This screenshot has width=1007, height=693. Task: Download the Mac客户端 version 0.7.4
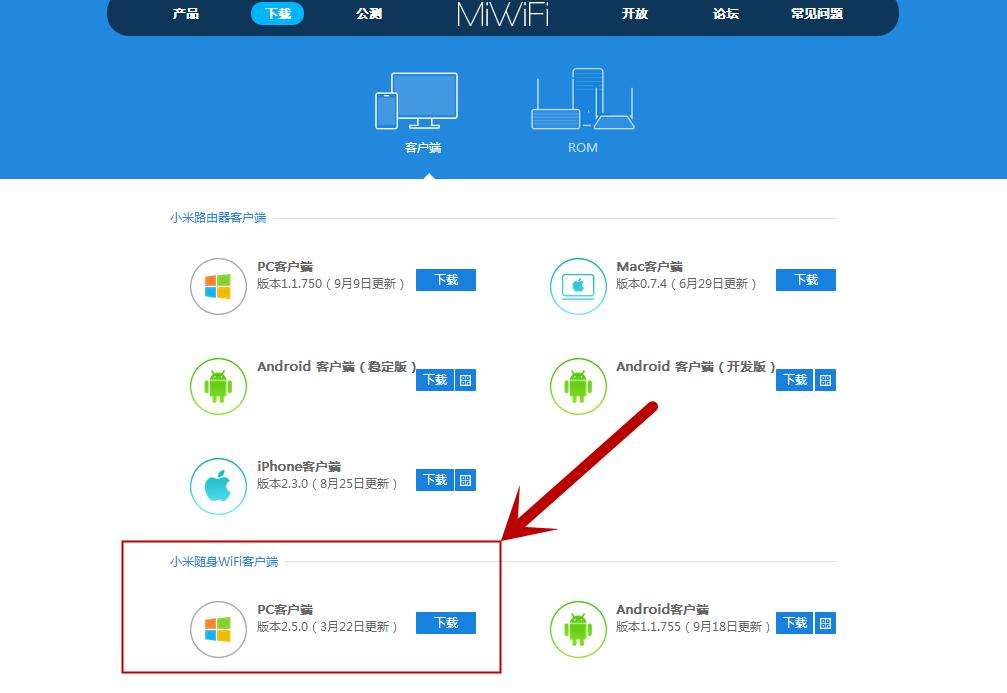pyautogui.click(x=805, y=280)
